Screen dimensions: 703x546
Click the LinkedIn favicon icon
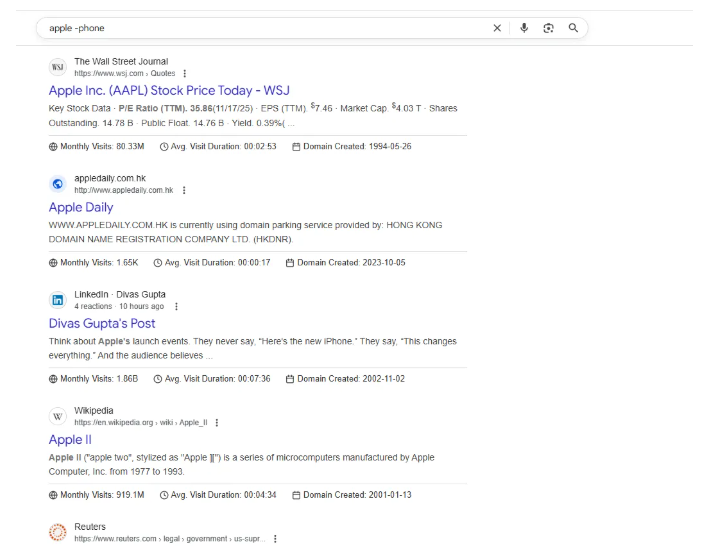[58, 300]
